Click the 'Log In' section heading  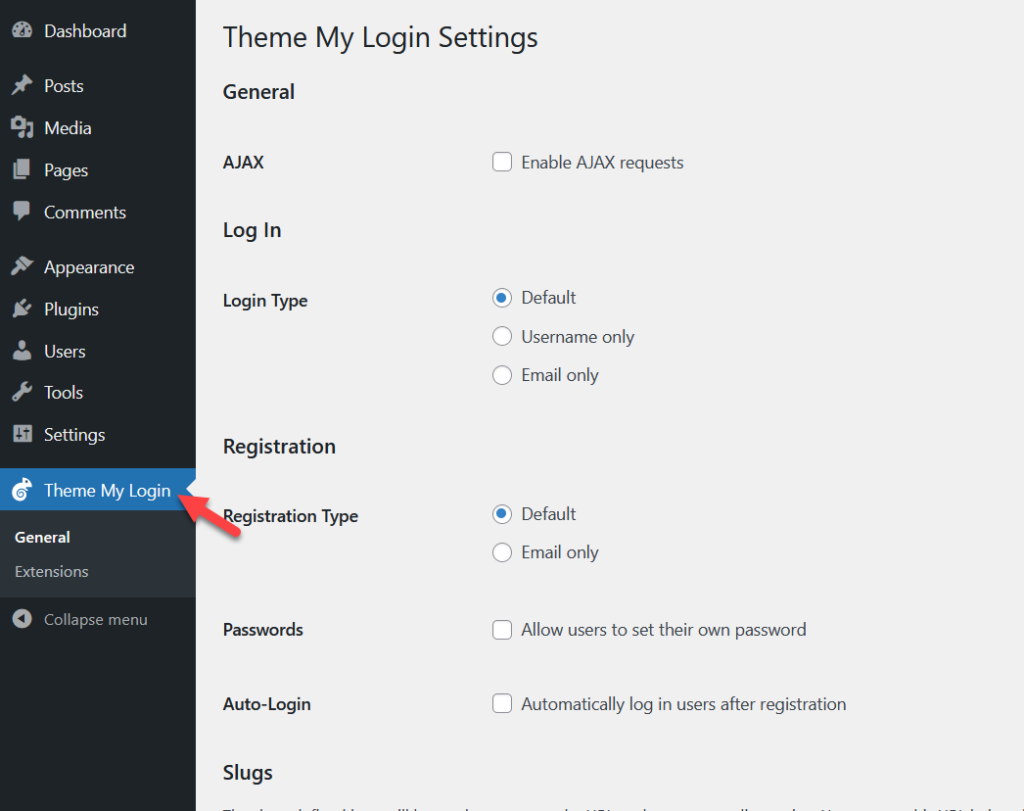[252, 231]
